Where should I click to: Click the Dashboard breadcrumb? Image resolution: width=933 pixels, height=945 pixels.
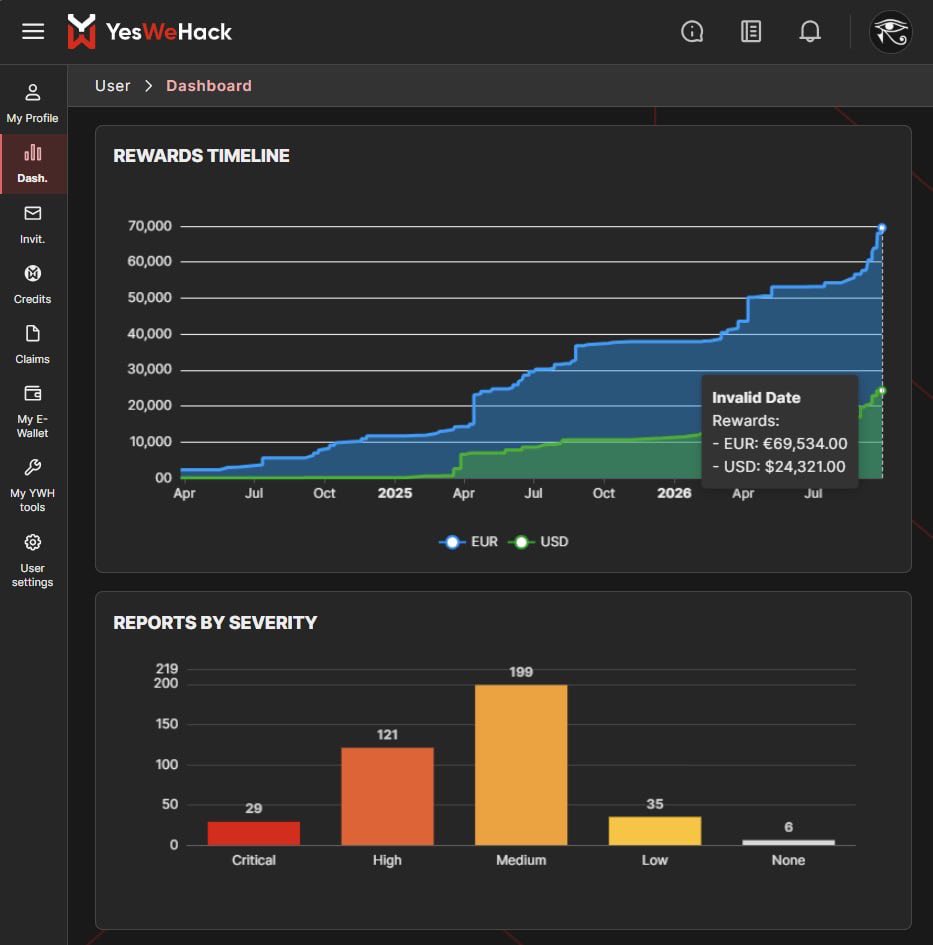click(x=209, y=86)
